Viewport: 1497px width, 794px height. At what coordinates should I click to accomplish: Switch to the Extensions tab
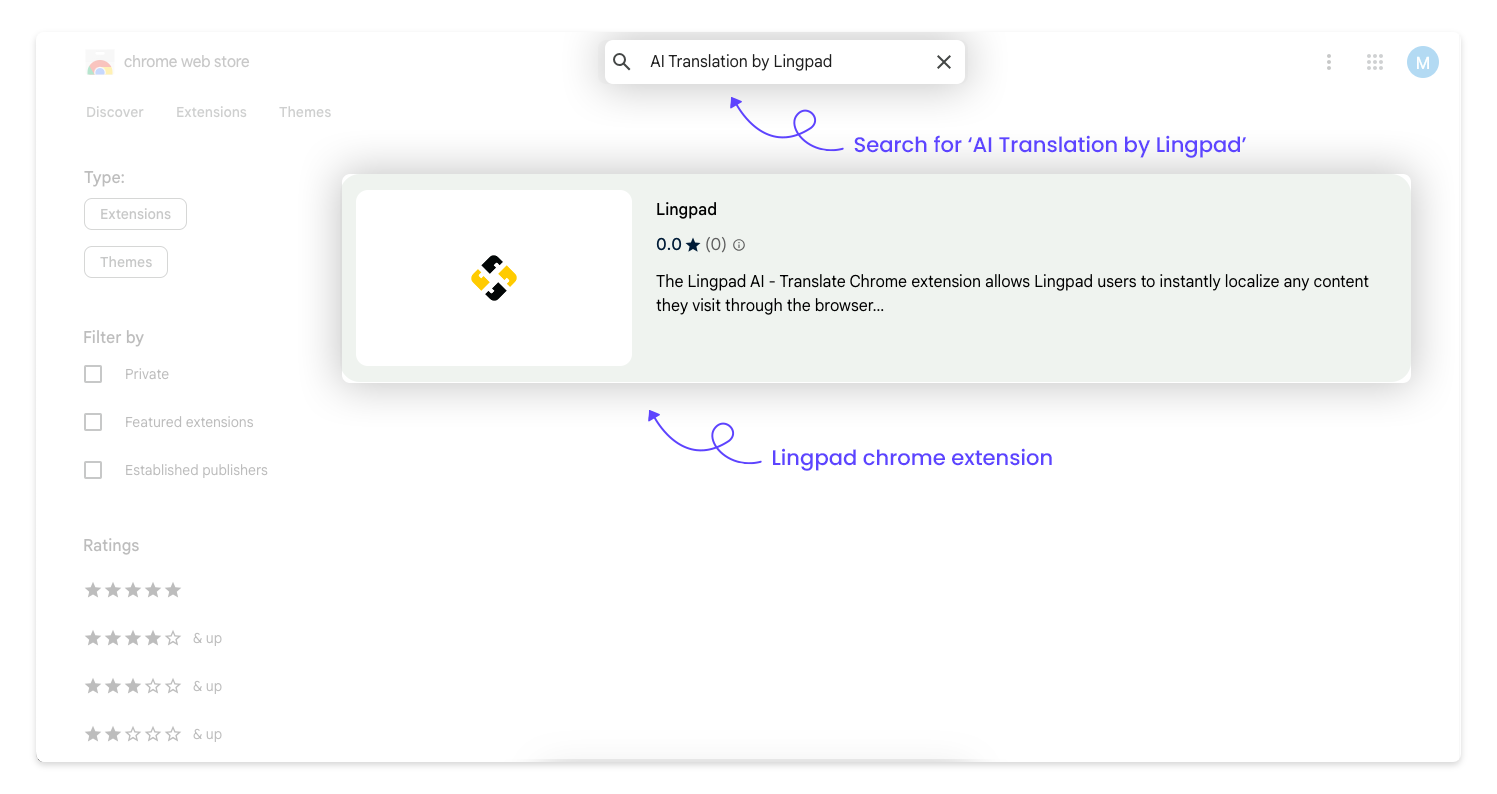(211, 112)
